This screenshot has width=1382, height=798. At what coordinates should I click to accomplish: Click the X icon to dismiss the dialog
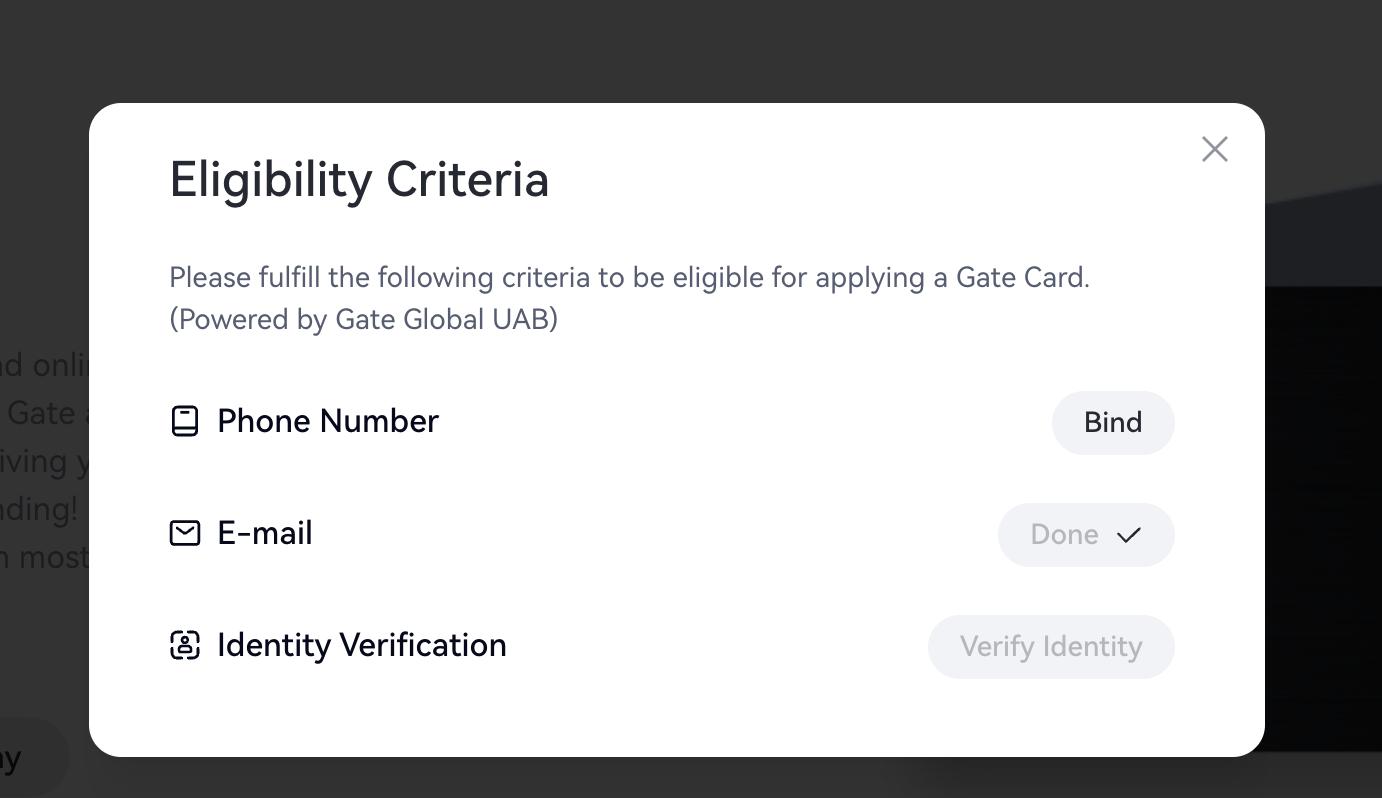coord(1214,148)
